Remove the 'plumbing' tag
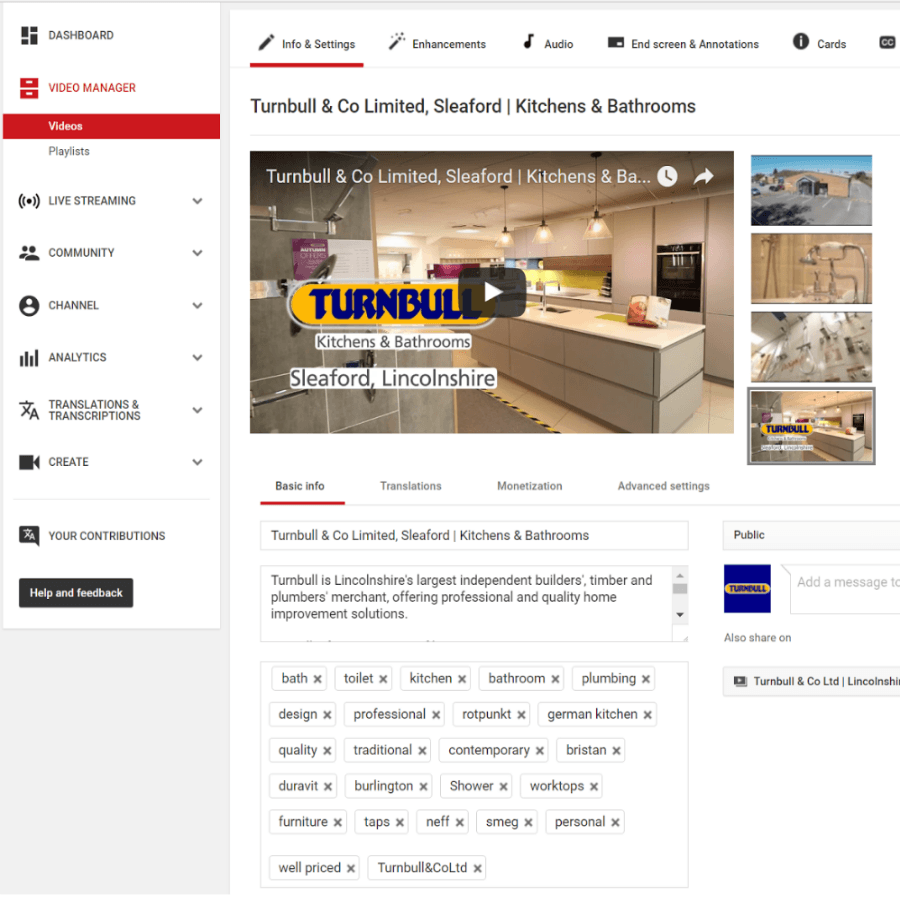Image resolution: width=900 pixels, height=900 pixels. [646, 679]
